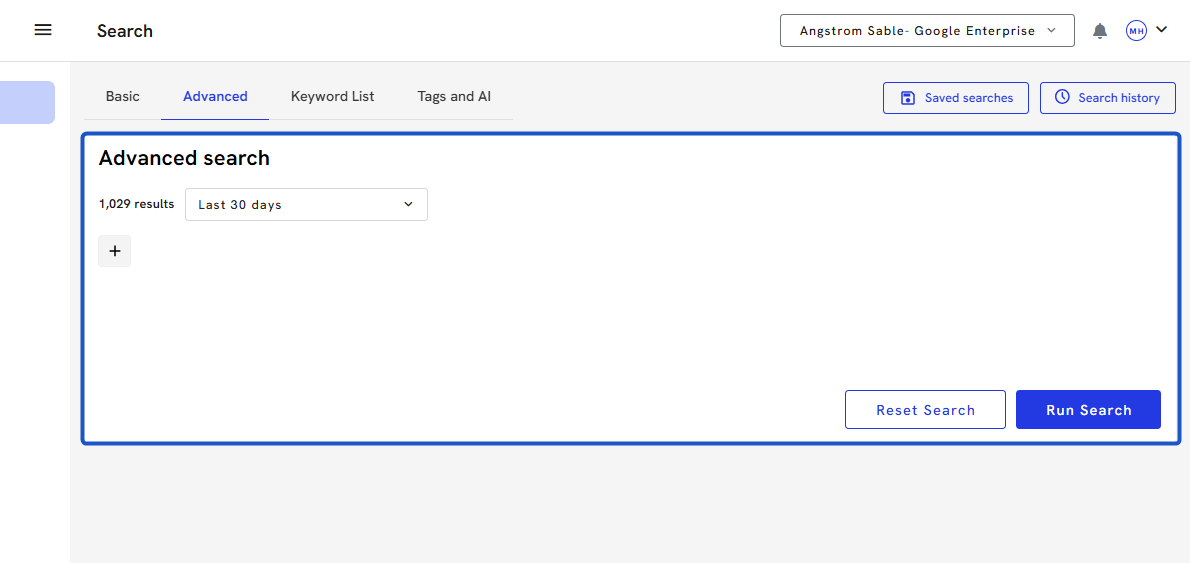
Task: Select the highlighted item in the left sidebar
Action: click(27, 102)
